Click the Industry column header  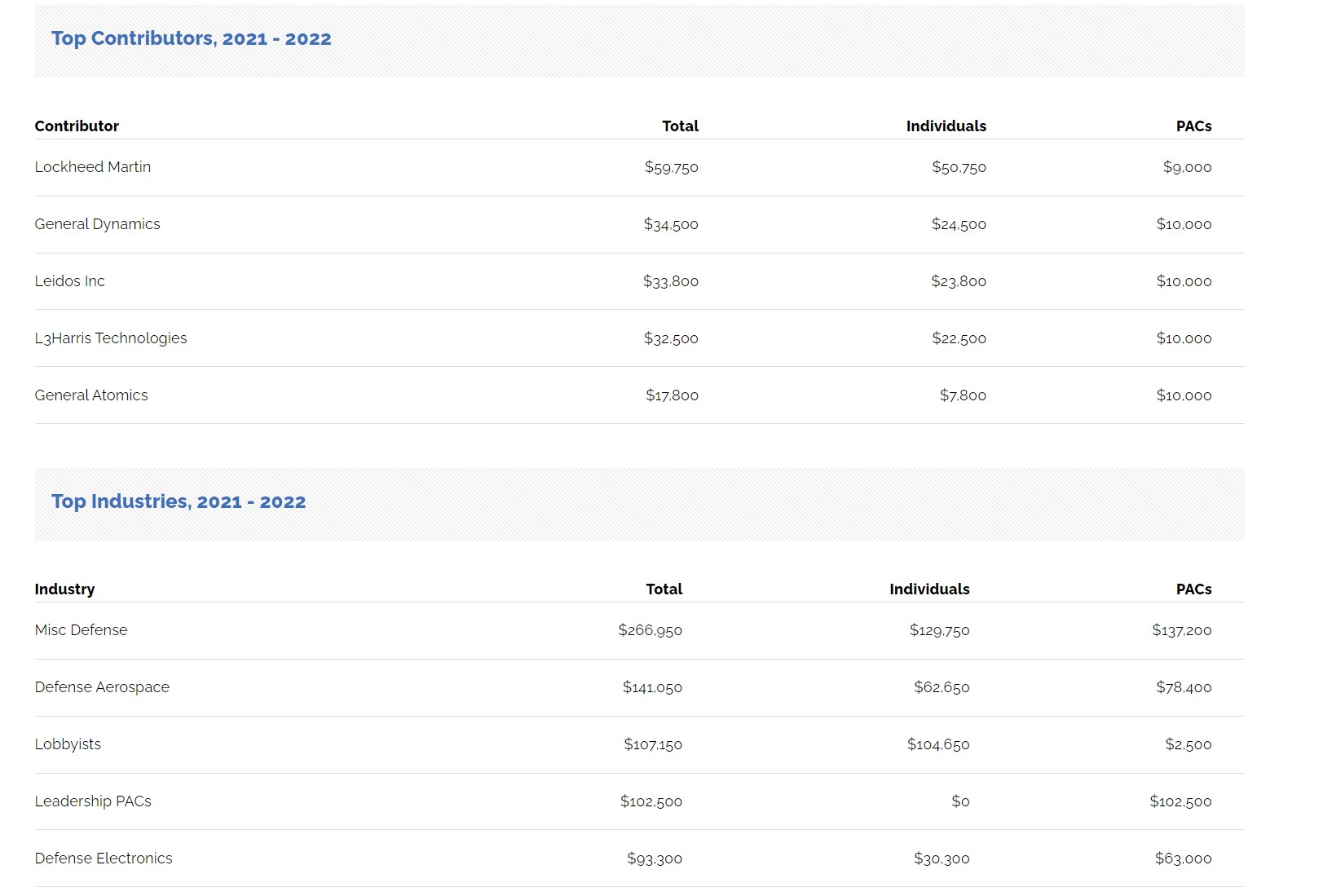pyautogui.click(x=64, y=589)
